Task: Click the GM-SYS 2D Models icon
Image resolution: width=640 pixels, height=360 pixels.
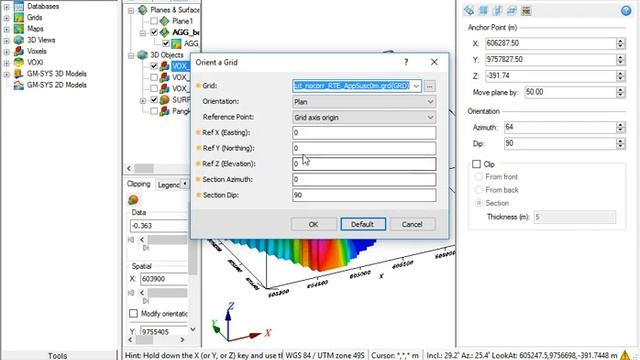Action: tap(19, 85)
